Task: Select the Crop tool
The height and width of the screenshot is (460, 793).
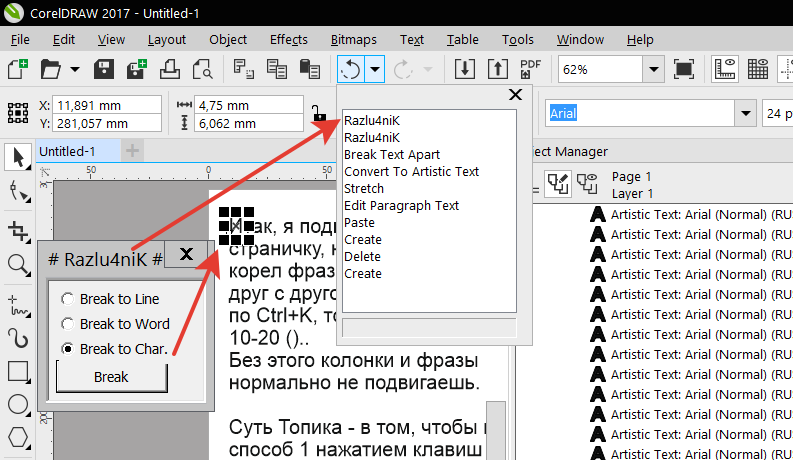Action: pos(17,232)
